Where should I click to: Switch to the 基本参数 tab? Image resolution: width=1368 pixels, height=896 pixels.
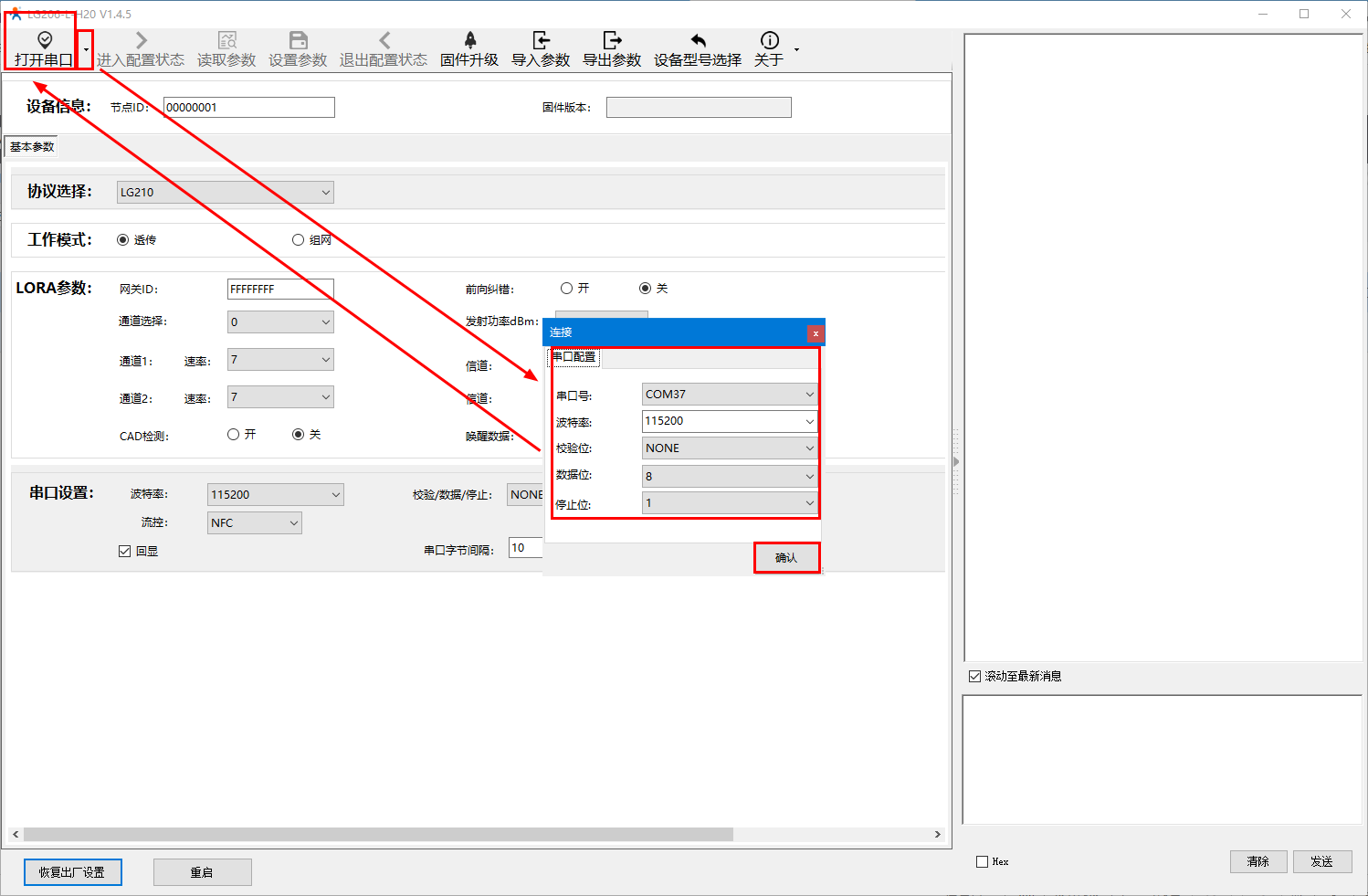tap(32, 147)
